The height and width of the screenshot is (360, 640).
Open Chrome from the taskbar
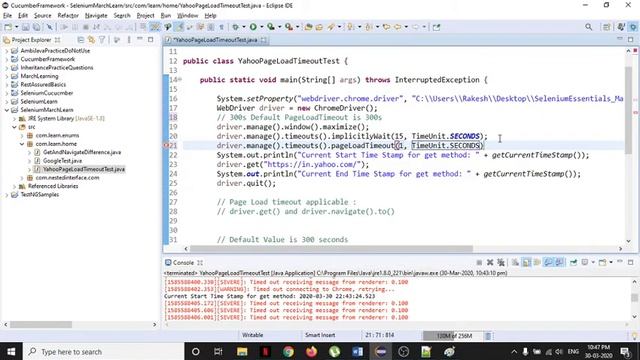click(x=288, y=351)
